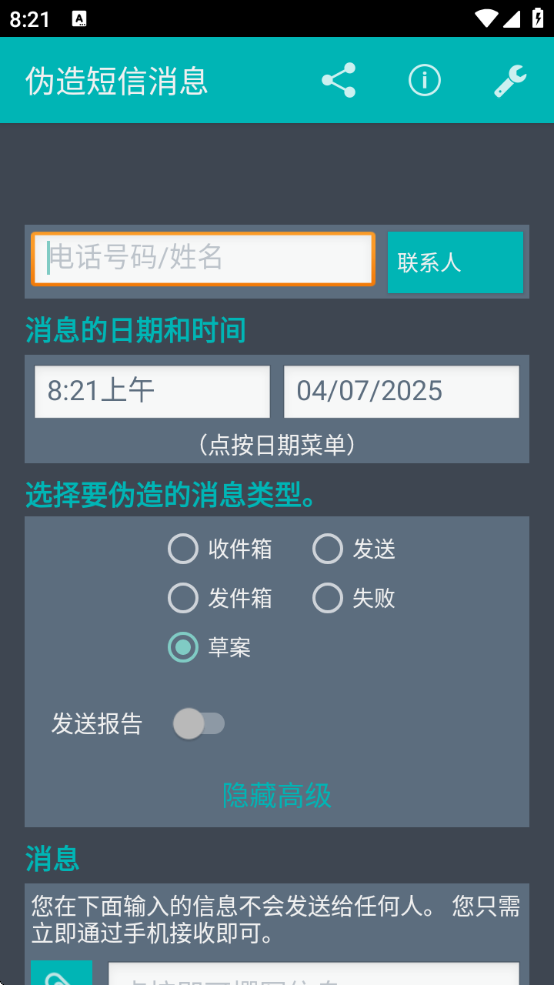The width and height of the screenshot is (554, 985).
Task: Toggle the 发送报告 switch
Action: pos(199,724)
